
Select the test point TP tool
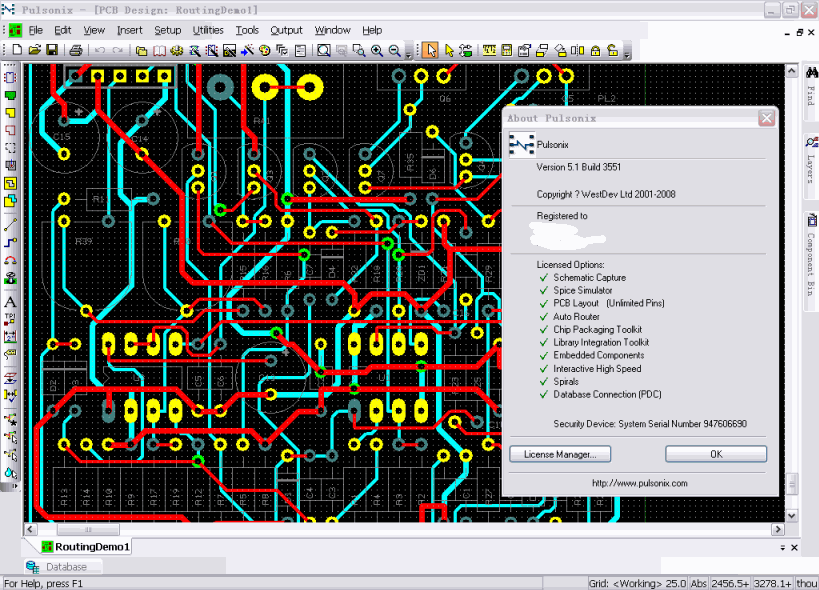10,319
